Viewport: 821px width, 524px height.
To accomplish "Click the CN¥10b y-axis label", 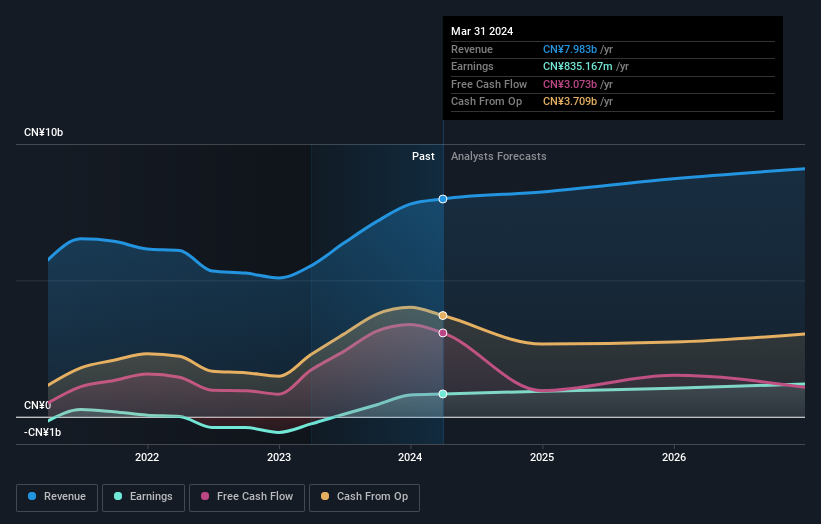I will coord(43,132).
